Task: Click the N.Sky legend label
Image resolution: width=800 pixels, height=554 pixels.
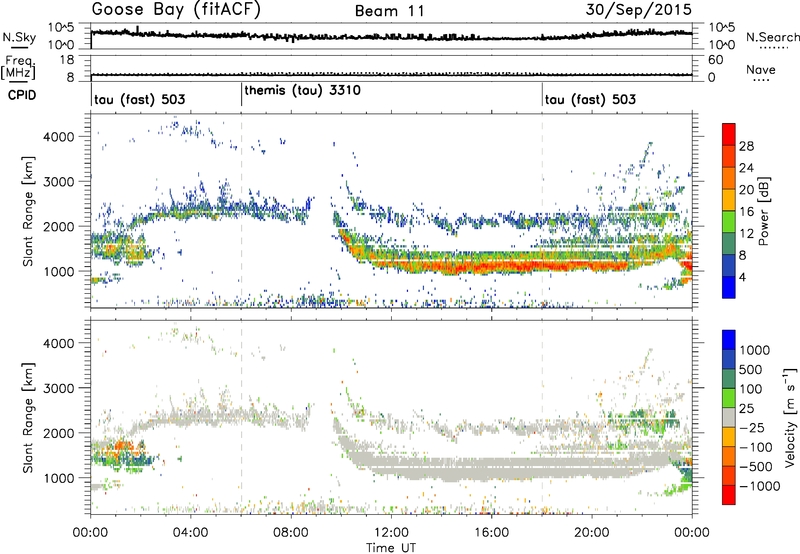Action: click(17, 37)
